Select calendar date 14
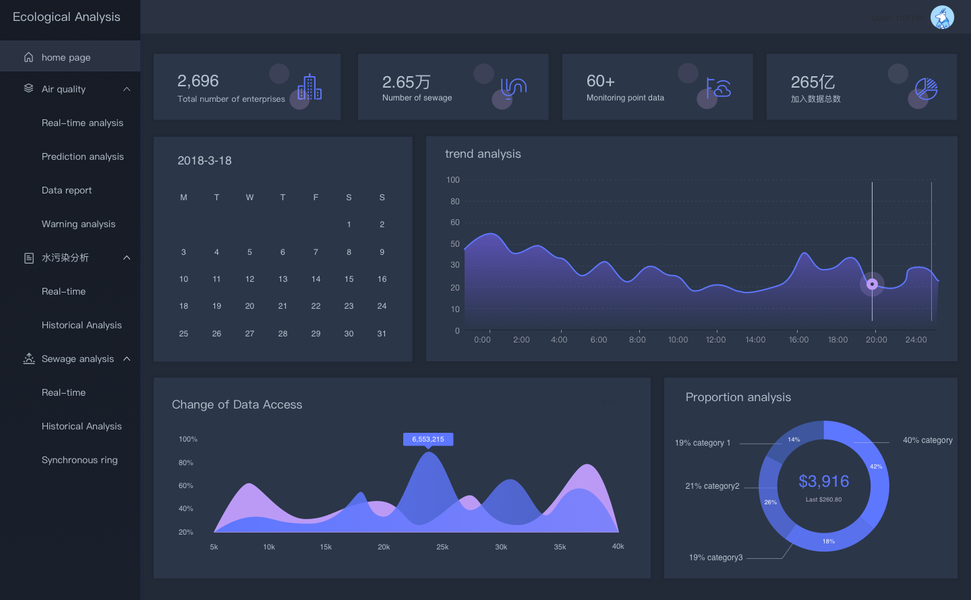This screenshot has height=600, width=971. tap(316, 279)
